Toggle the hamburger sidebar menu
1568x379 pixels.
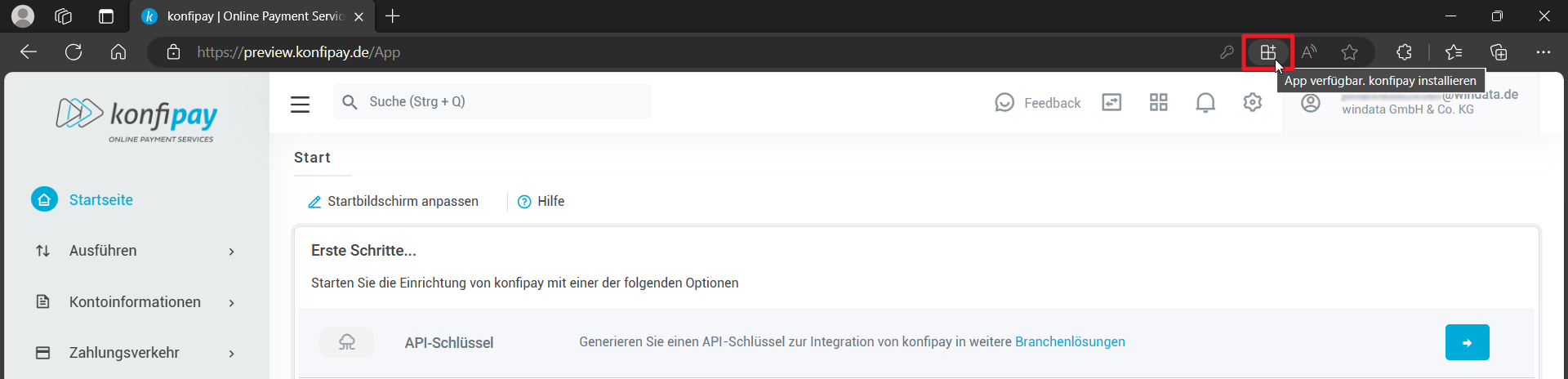pyautogui.click(x=300, y=104)
